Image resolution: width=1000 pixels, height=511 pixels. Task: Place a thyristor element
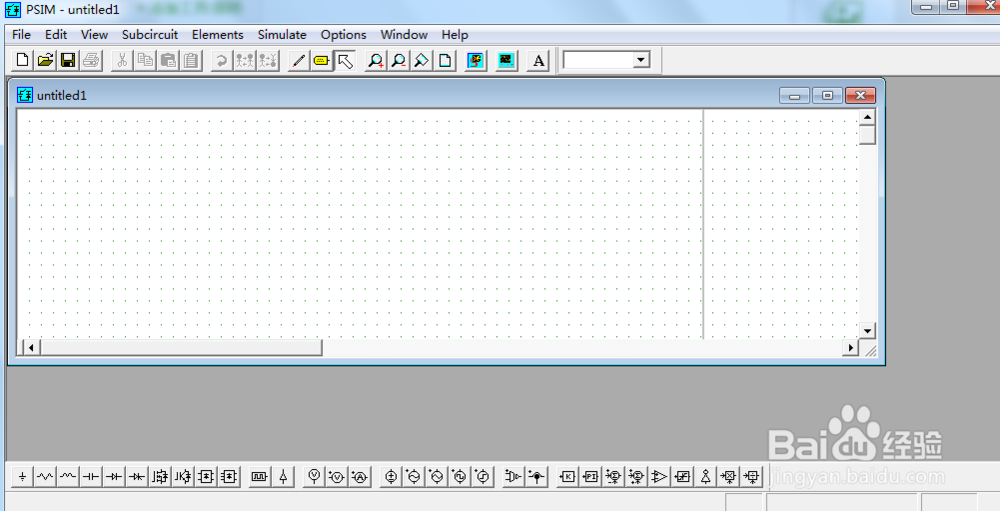click(x=137, y=477)
